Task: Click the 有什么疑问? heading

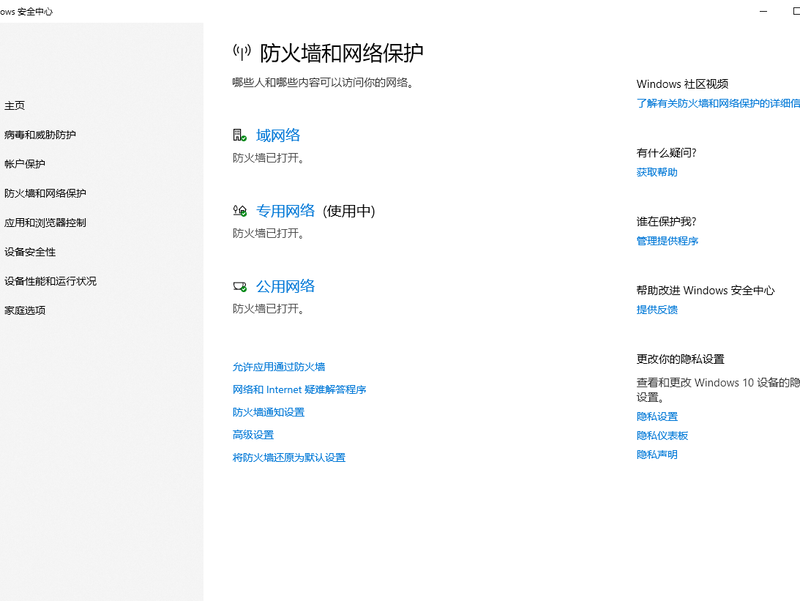Action: click(666, 153)
